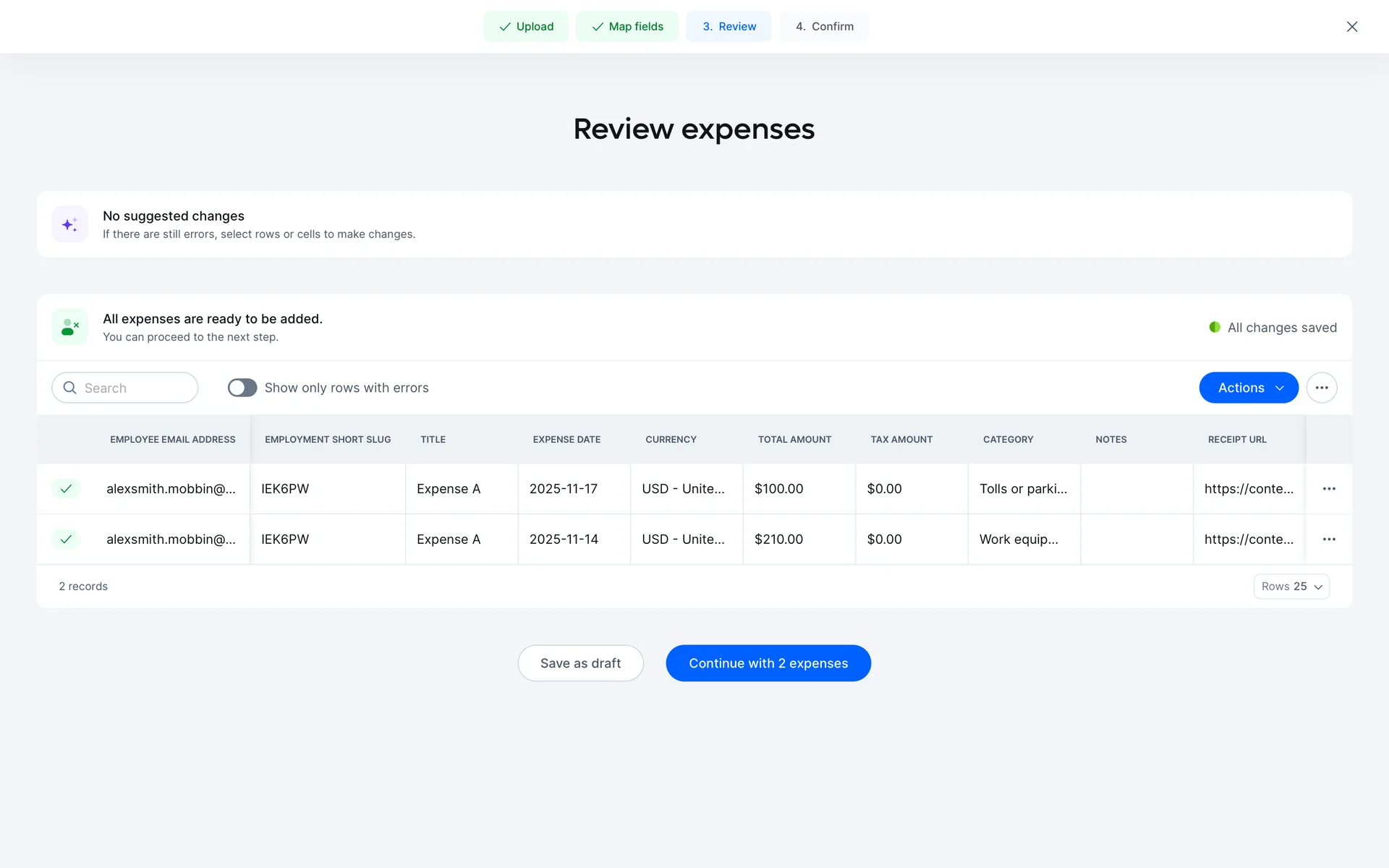This screenshot has height=868, width=1389.
Task: Go to the Upload step tab
Action: 526,27
